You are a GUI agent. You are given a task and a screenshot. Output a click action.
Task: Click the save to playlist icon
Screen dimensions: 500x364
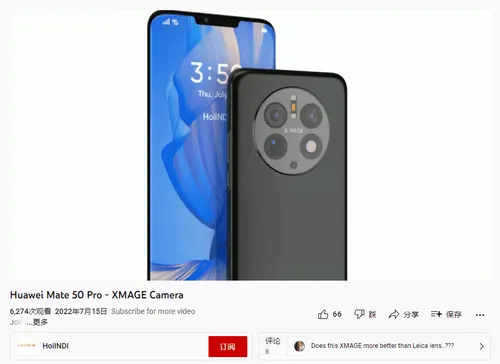point(436,314)
